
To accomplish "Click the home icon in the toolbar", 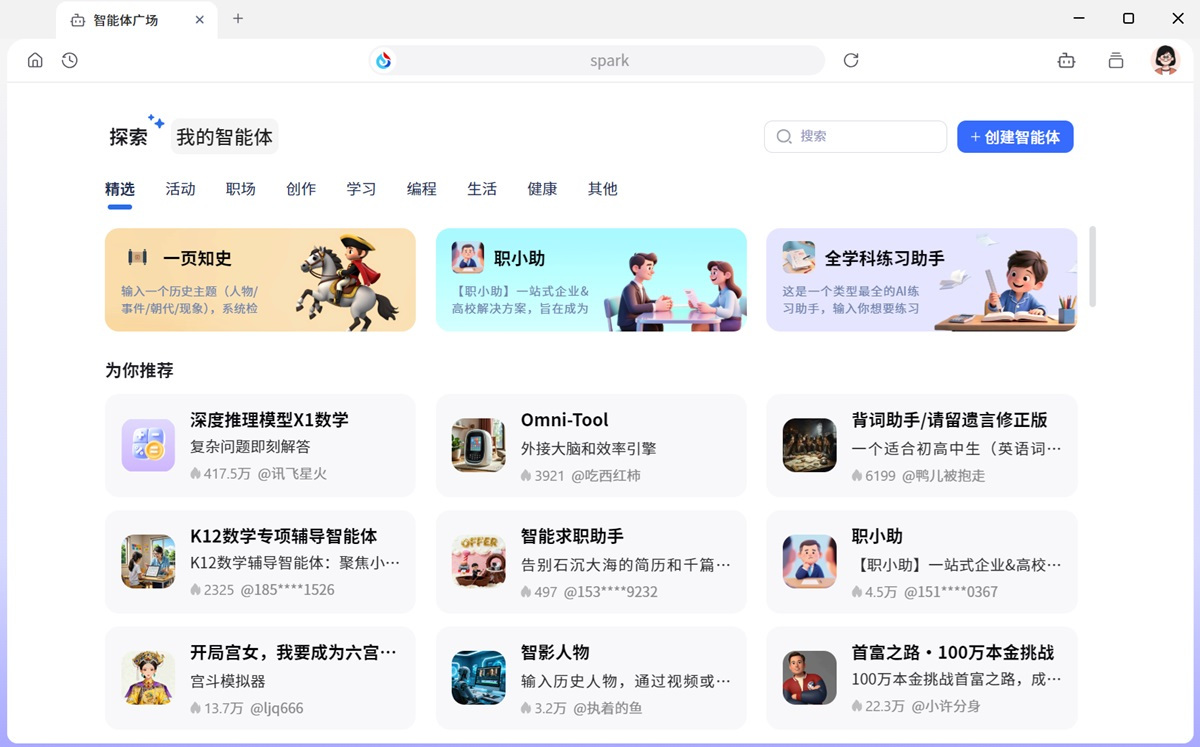I will pyautogui.click(x=35, y=60).
